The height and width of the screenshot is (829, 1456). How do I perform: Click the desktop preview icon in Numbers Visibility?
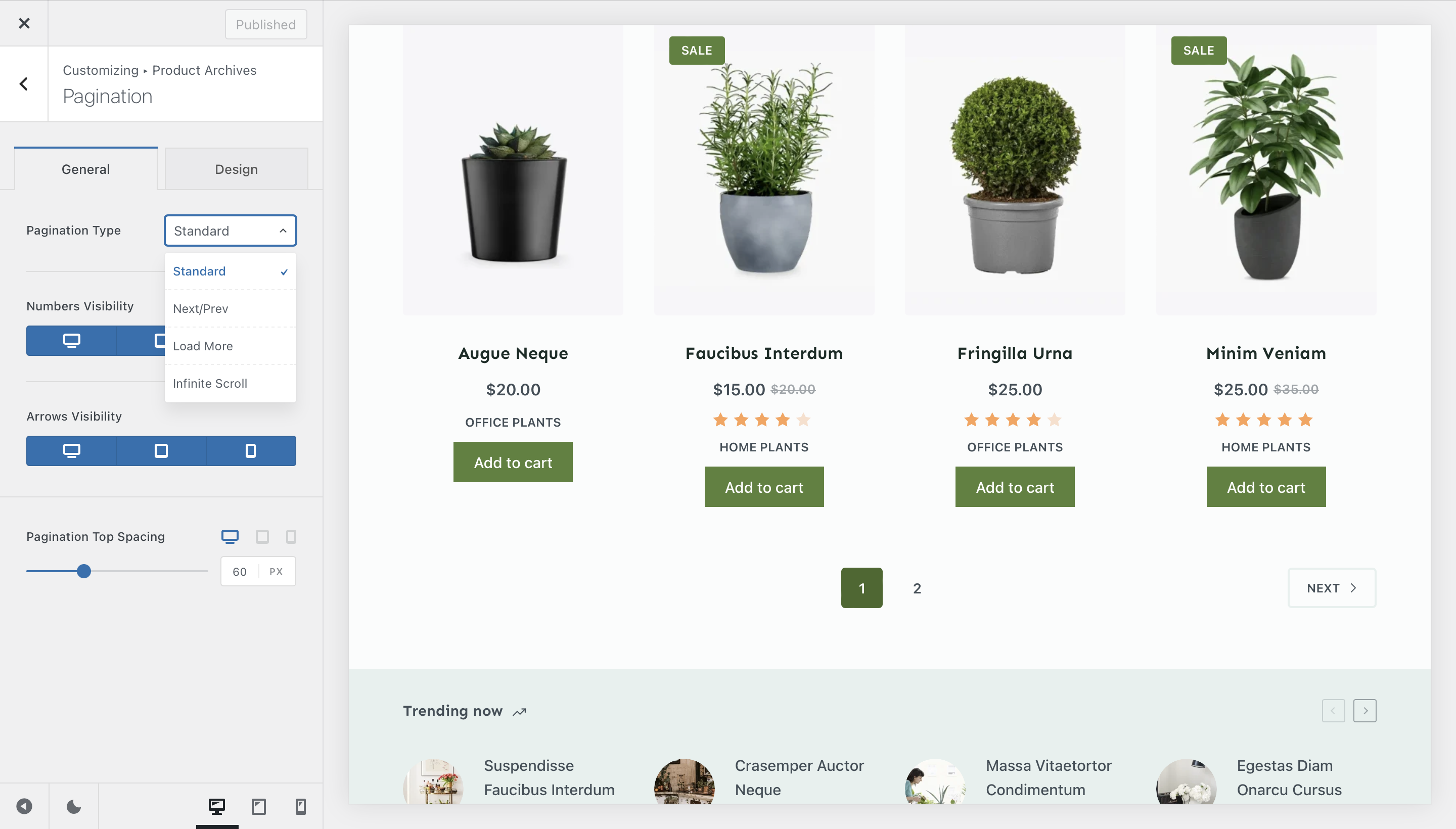pos(71,340)
